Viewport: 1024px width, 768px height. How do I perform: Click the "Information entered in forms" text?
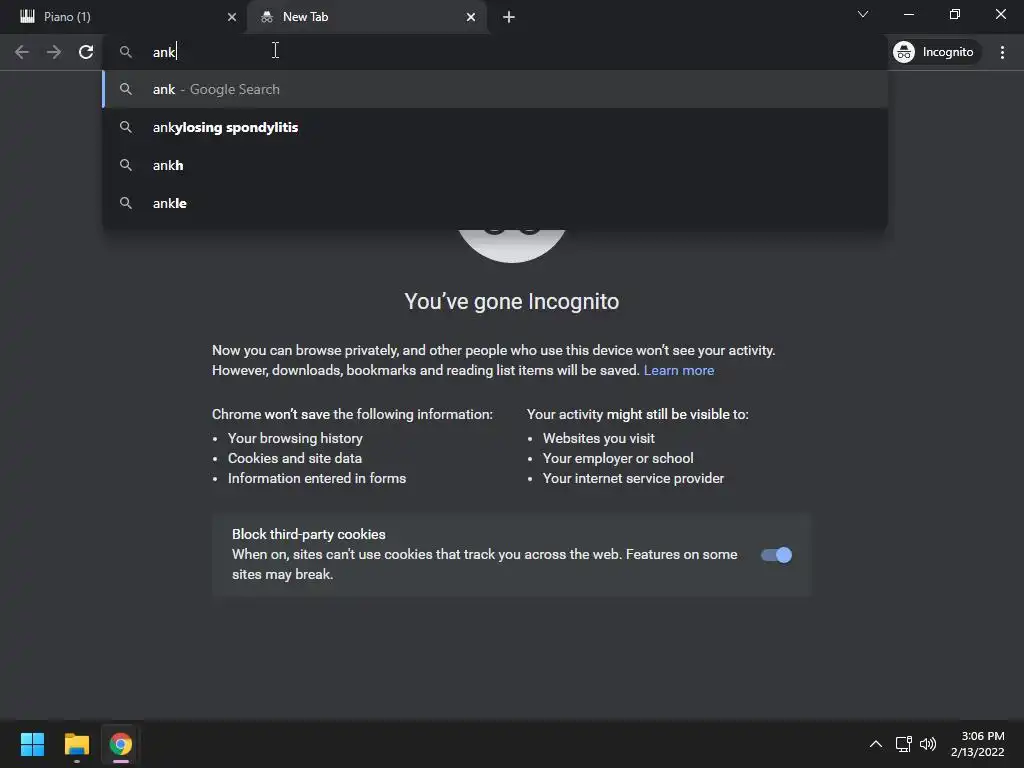pyautogui.click(x=317, y=479)
